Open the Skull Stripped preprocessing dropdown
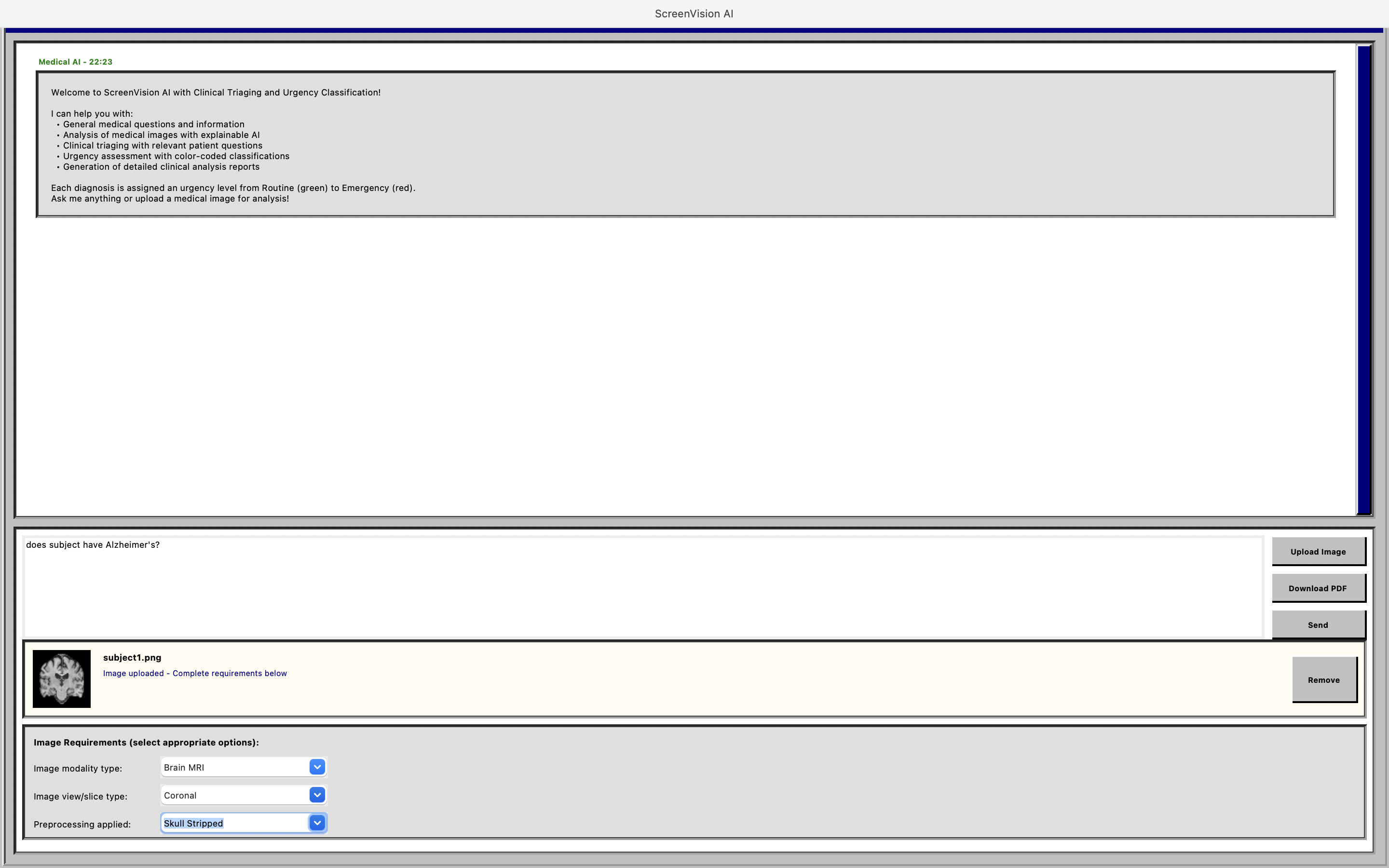Screen dimensions: 1389x868 (x=235, y=823)
